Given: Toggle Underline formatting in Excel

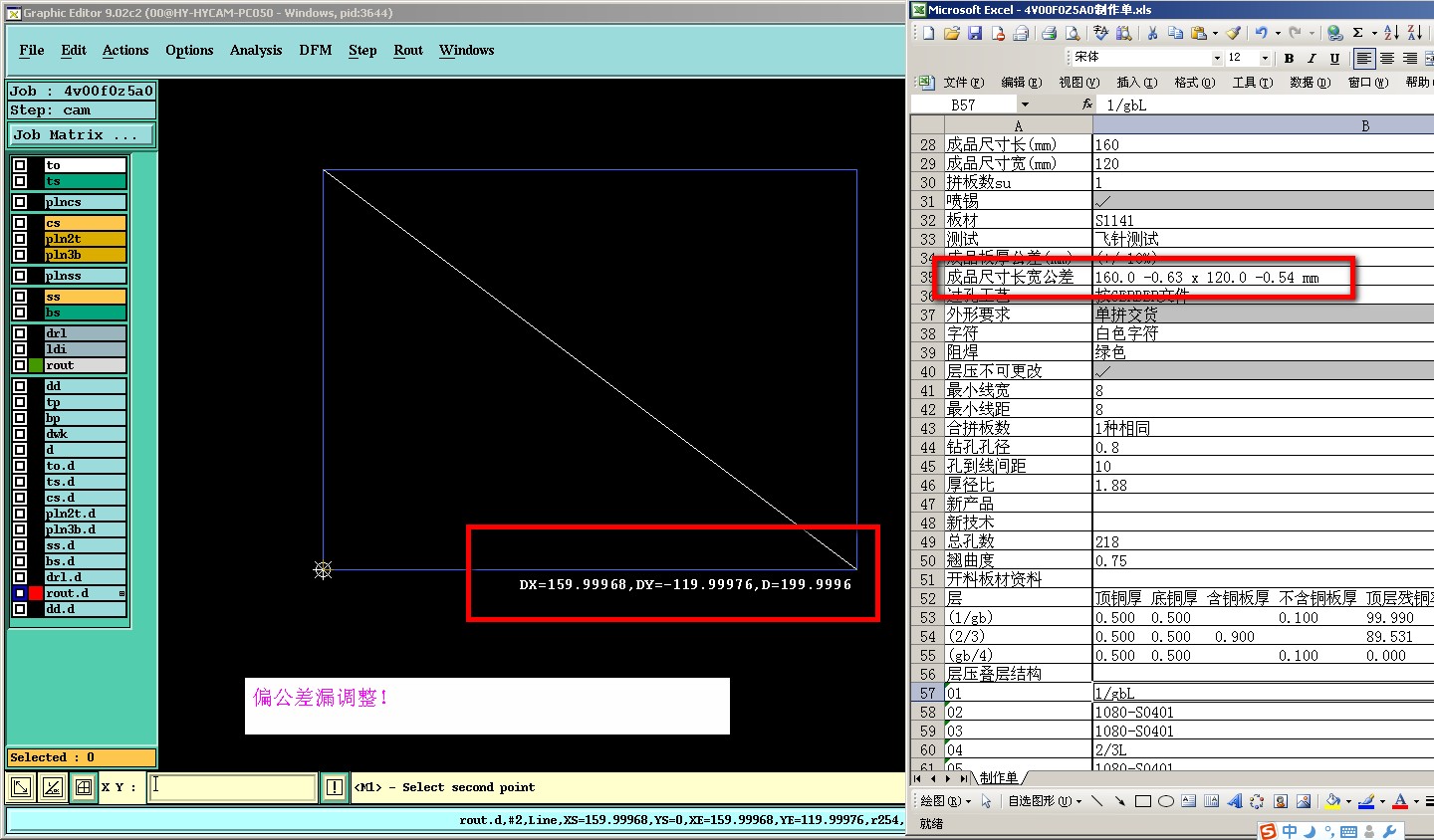Looking at the screenshot, I should click(x=1334, y=59).
